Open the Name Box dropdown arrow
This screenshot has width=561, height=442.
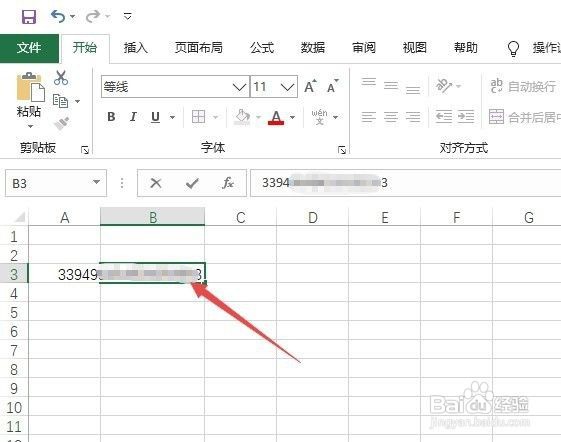[96, 182]
